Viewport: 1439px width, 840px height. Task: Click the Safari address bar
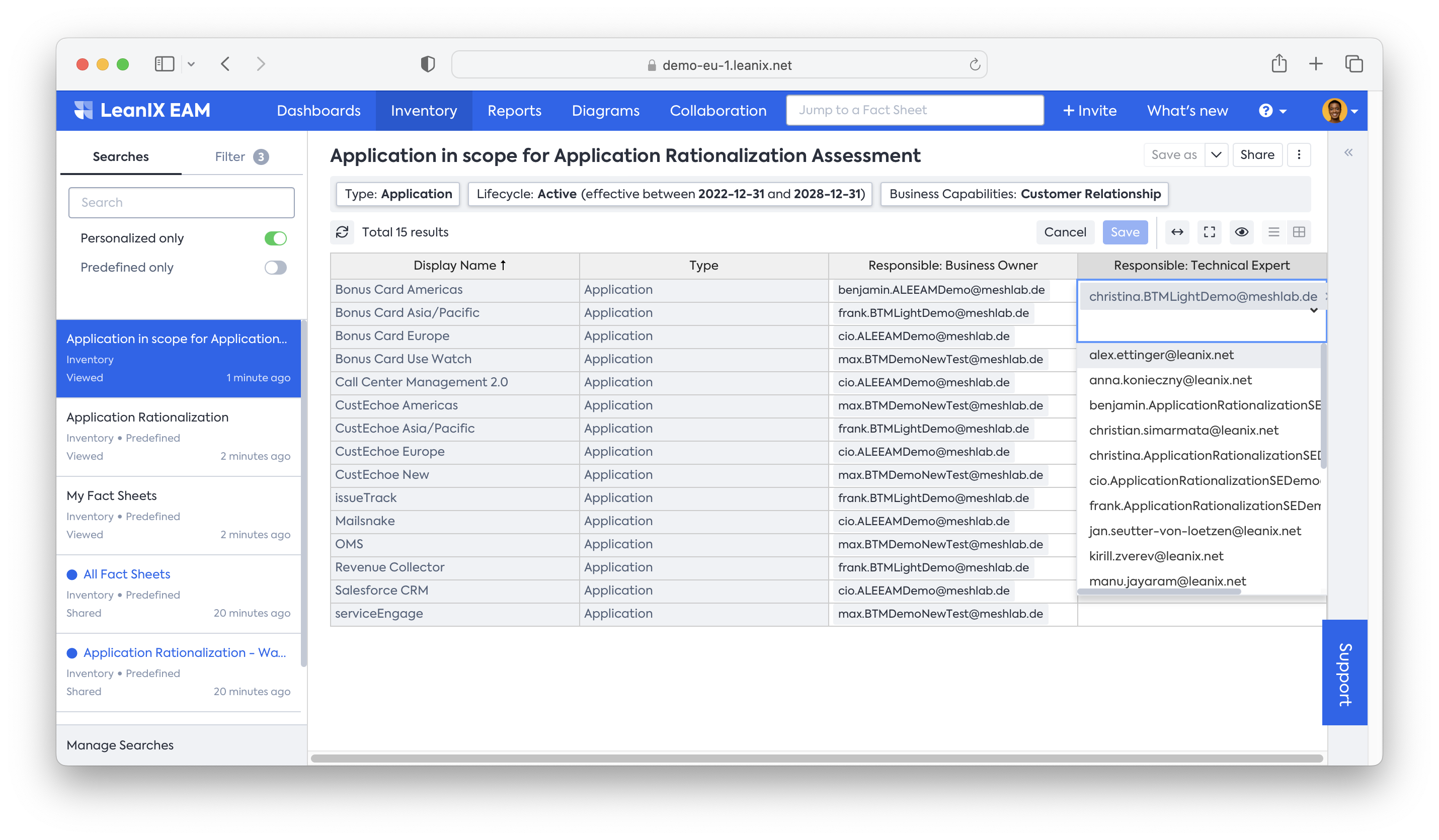point(718,64)
